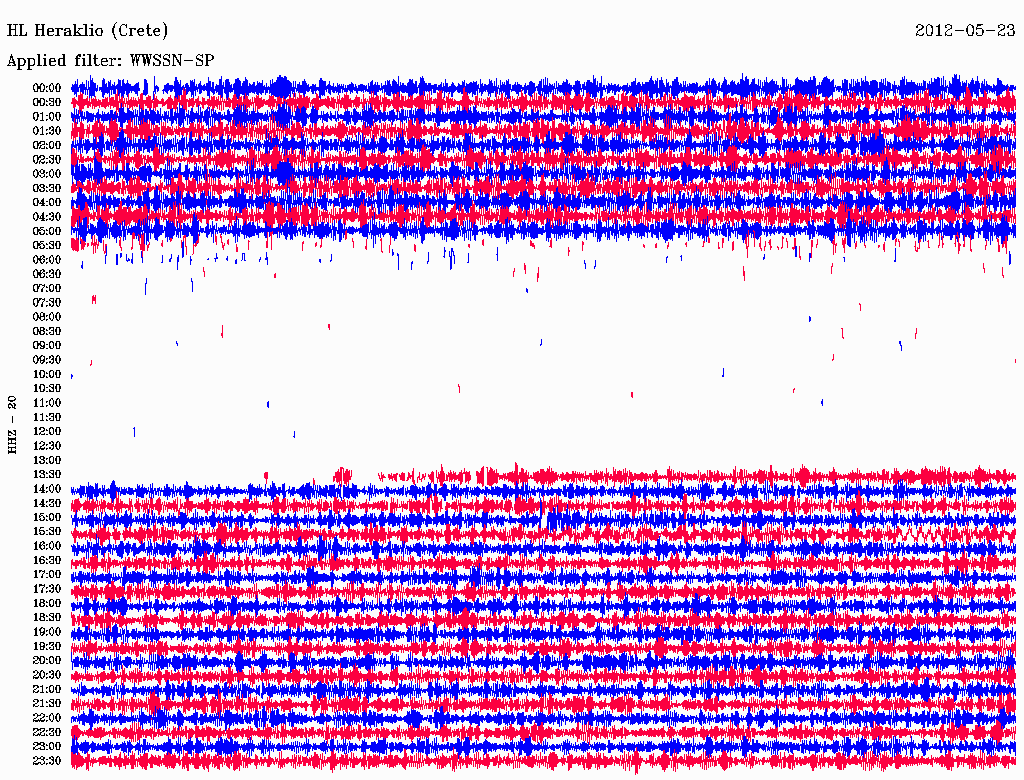Select the 07:30 time row label
The image size is (1024, 780).
46,302
